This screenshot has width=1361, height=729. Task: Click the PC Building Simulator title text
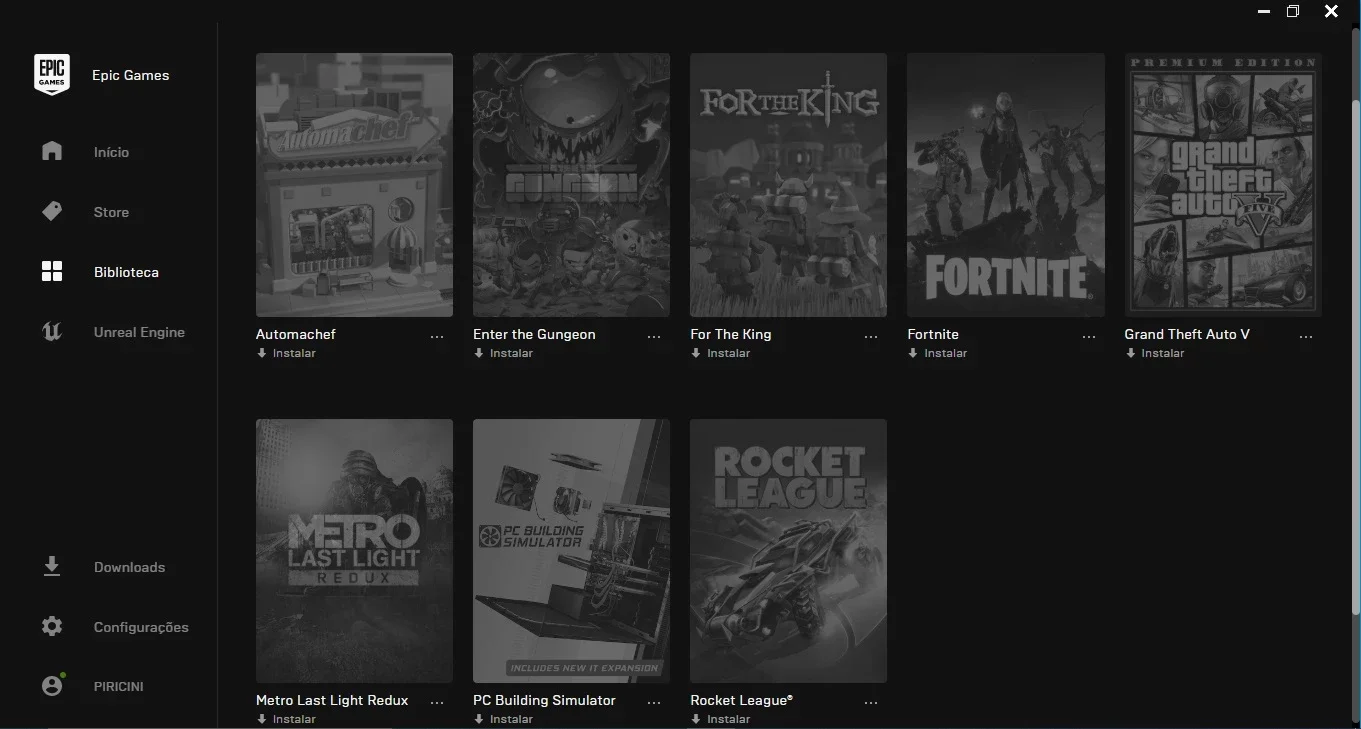(544, 700)
